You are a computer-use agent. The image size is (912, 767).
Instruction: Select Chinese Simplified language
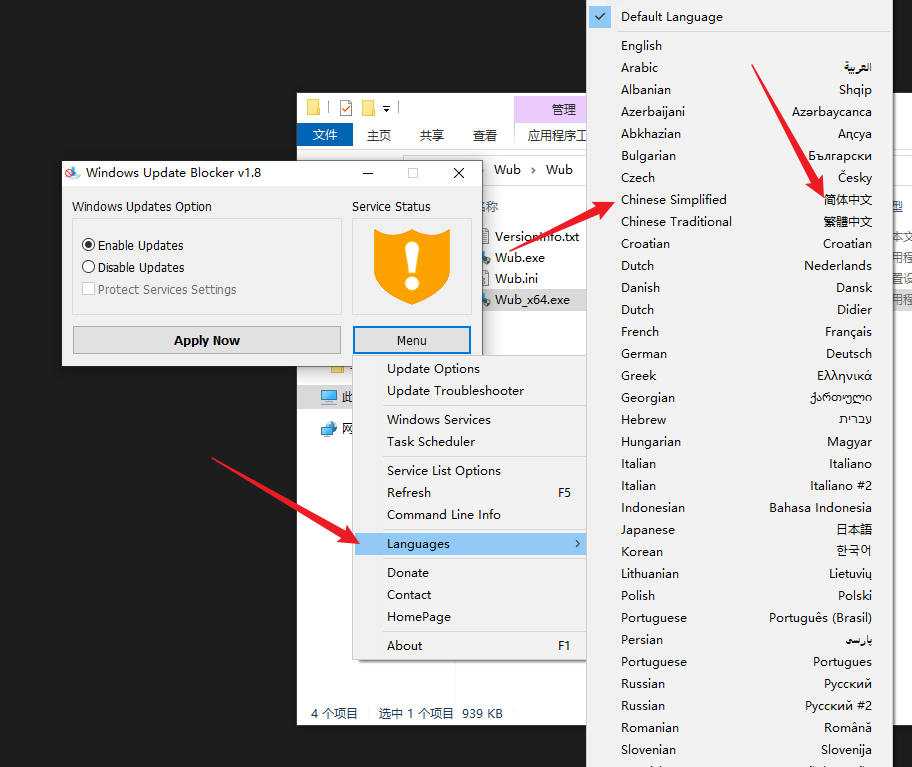(x=739, y=200)
